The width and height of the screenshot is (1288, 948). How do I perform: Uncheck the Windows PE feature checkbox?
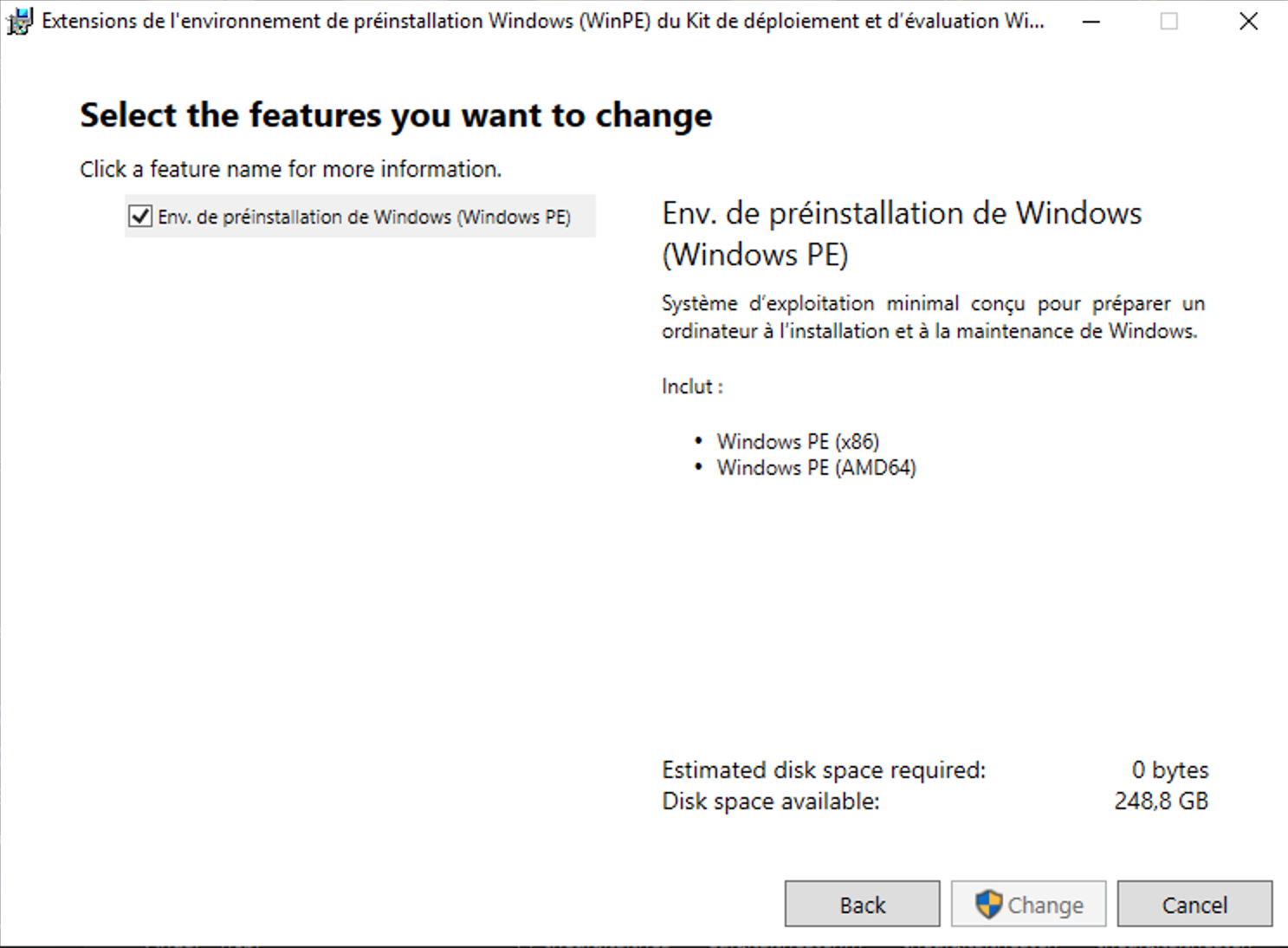tap(140, 217)
